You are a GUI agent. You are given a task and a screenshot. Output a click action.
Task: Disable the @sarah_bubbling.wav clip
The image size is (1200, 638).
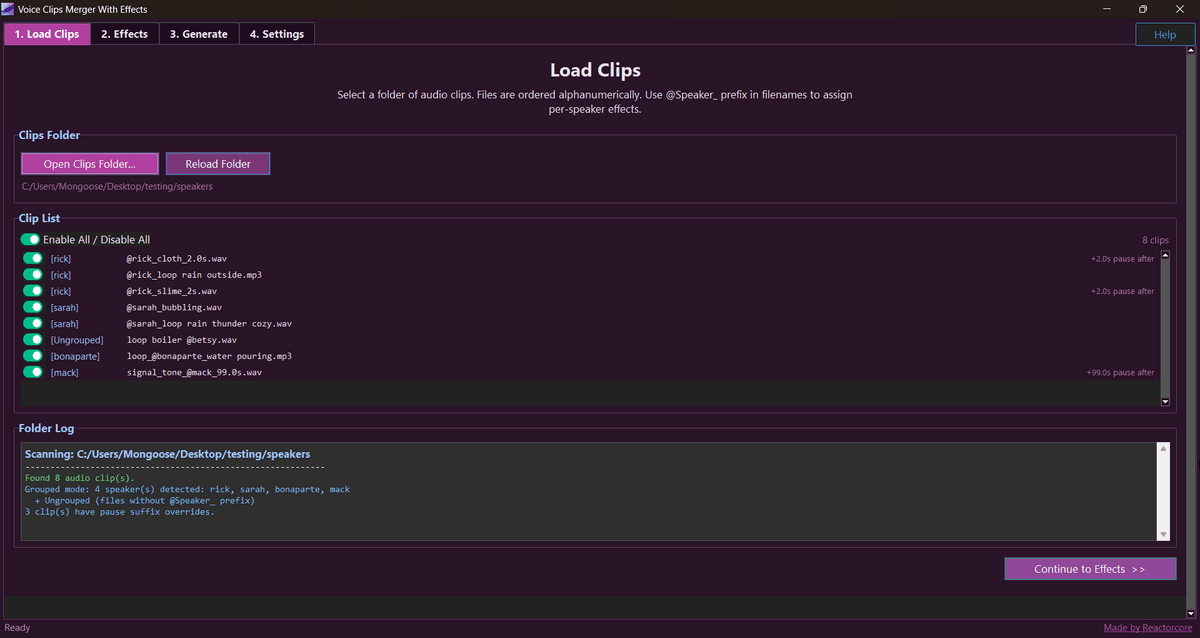click(33, 307)
